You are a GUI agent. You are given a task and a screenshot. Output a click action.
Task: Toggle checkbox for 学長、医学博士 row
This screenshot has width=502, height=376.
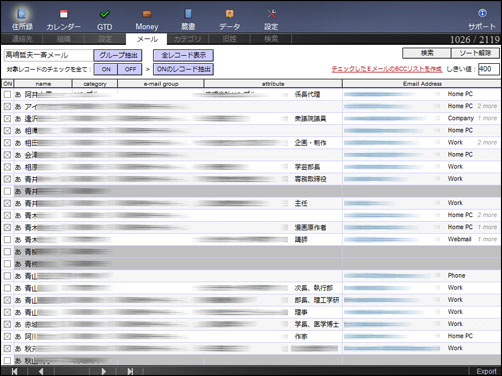pyautogui.click(x=7, y=324)
